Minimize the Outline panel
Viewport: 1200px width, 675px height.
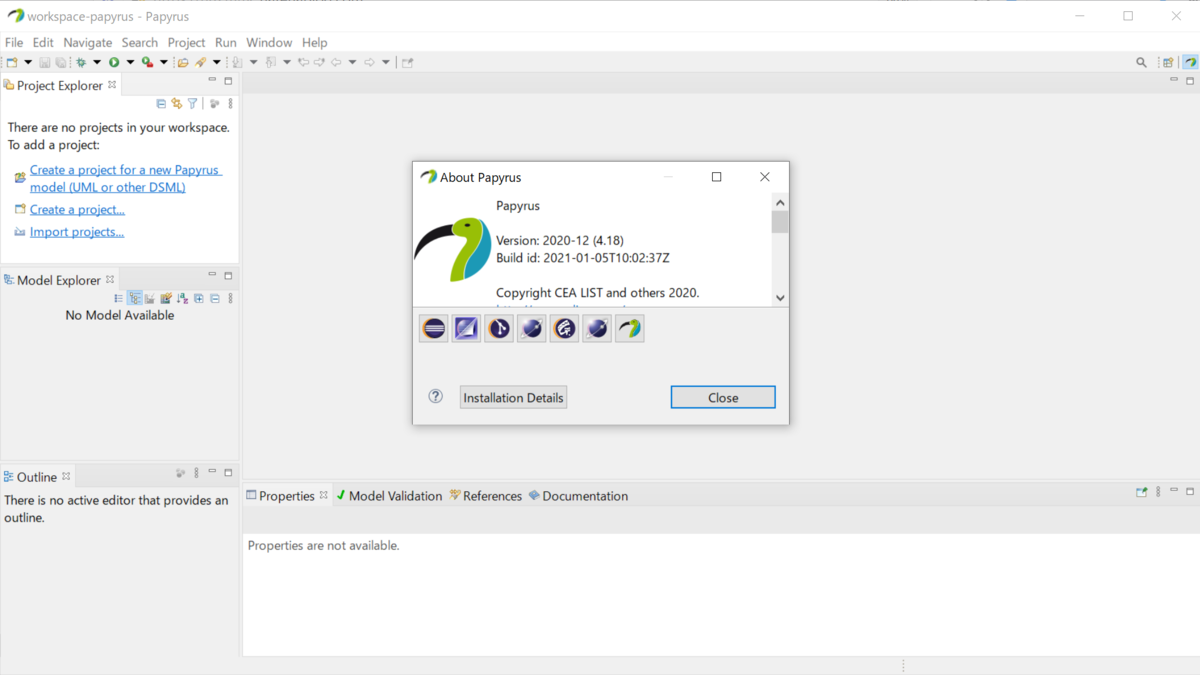tap(212, 472)
